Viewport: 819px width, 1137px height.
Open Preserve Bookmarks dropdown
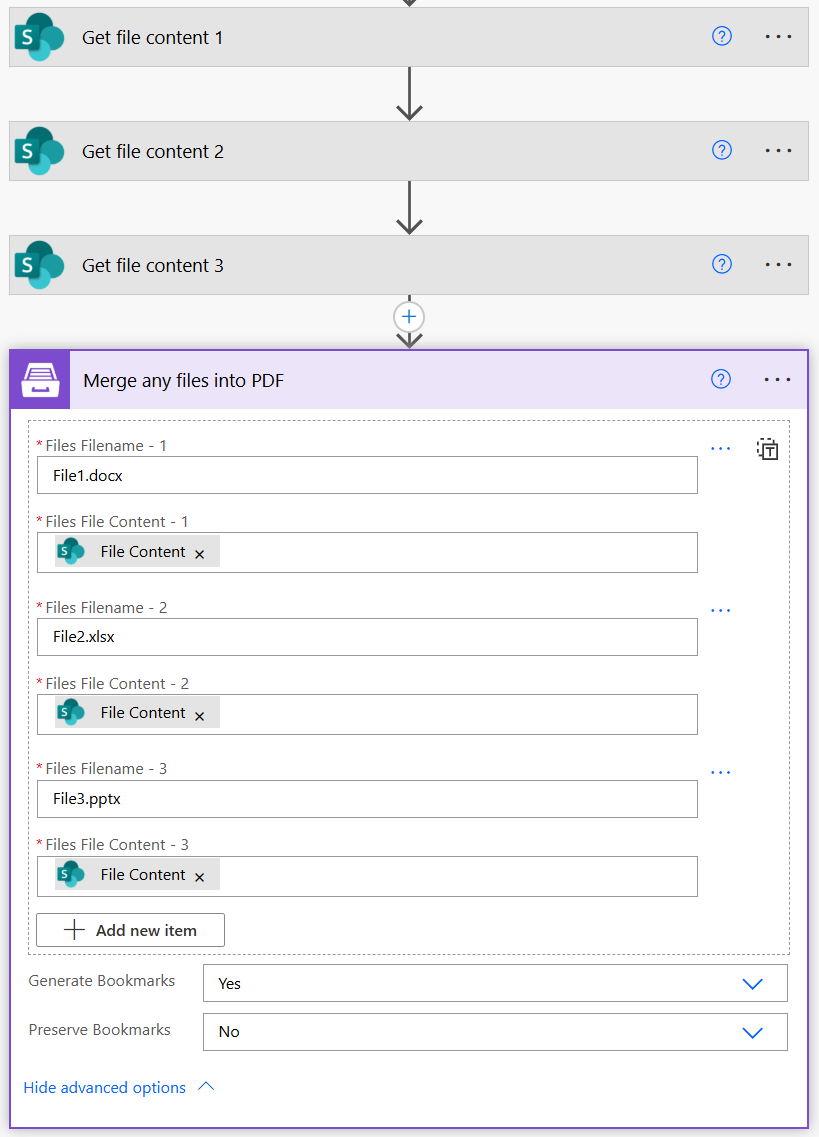coord(495,1032)
